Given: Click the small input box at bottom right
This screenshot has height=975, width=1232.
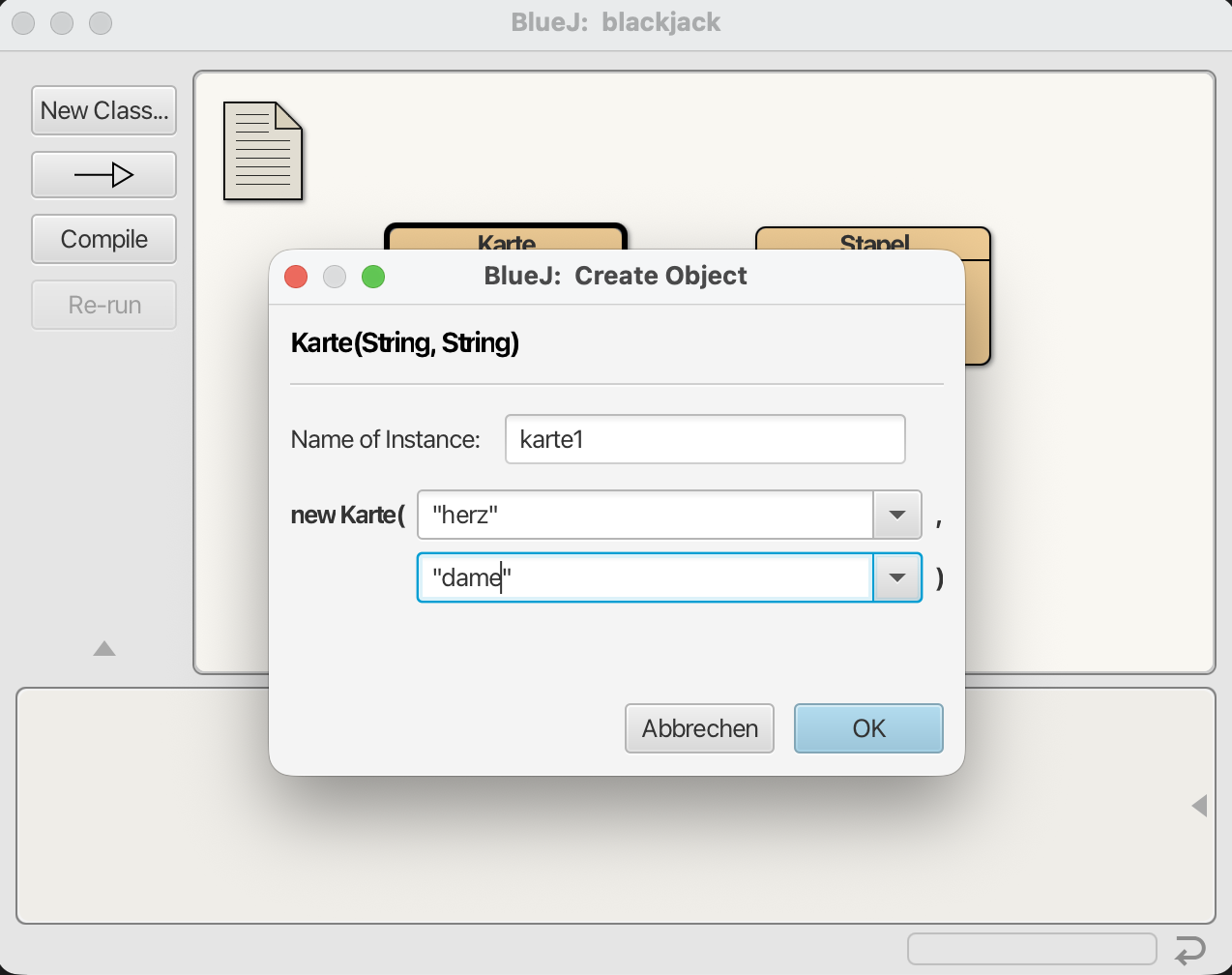Looking at the screenshot, I should tap(1031, 949).
